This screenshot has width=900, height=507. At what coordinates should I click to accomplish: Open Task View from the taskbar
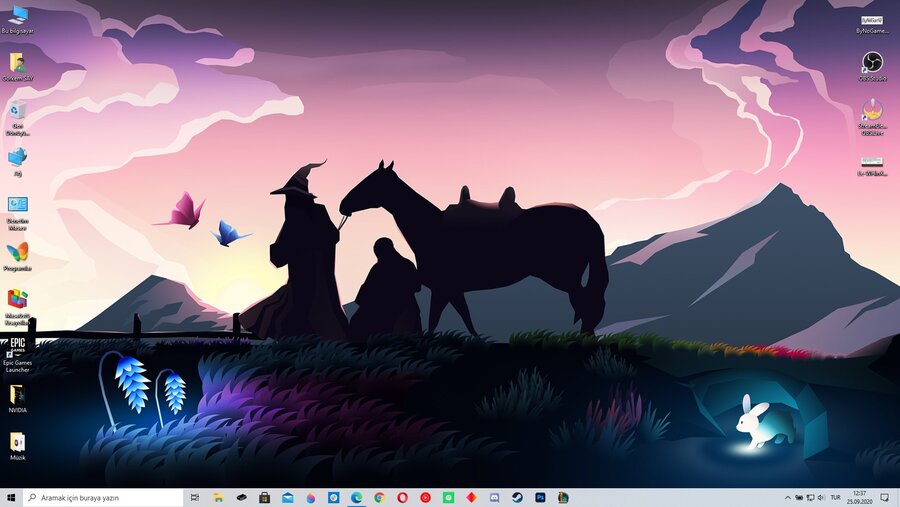point(195,497)
